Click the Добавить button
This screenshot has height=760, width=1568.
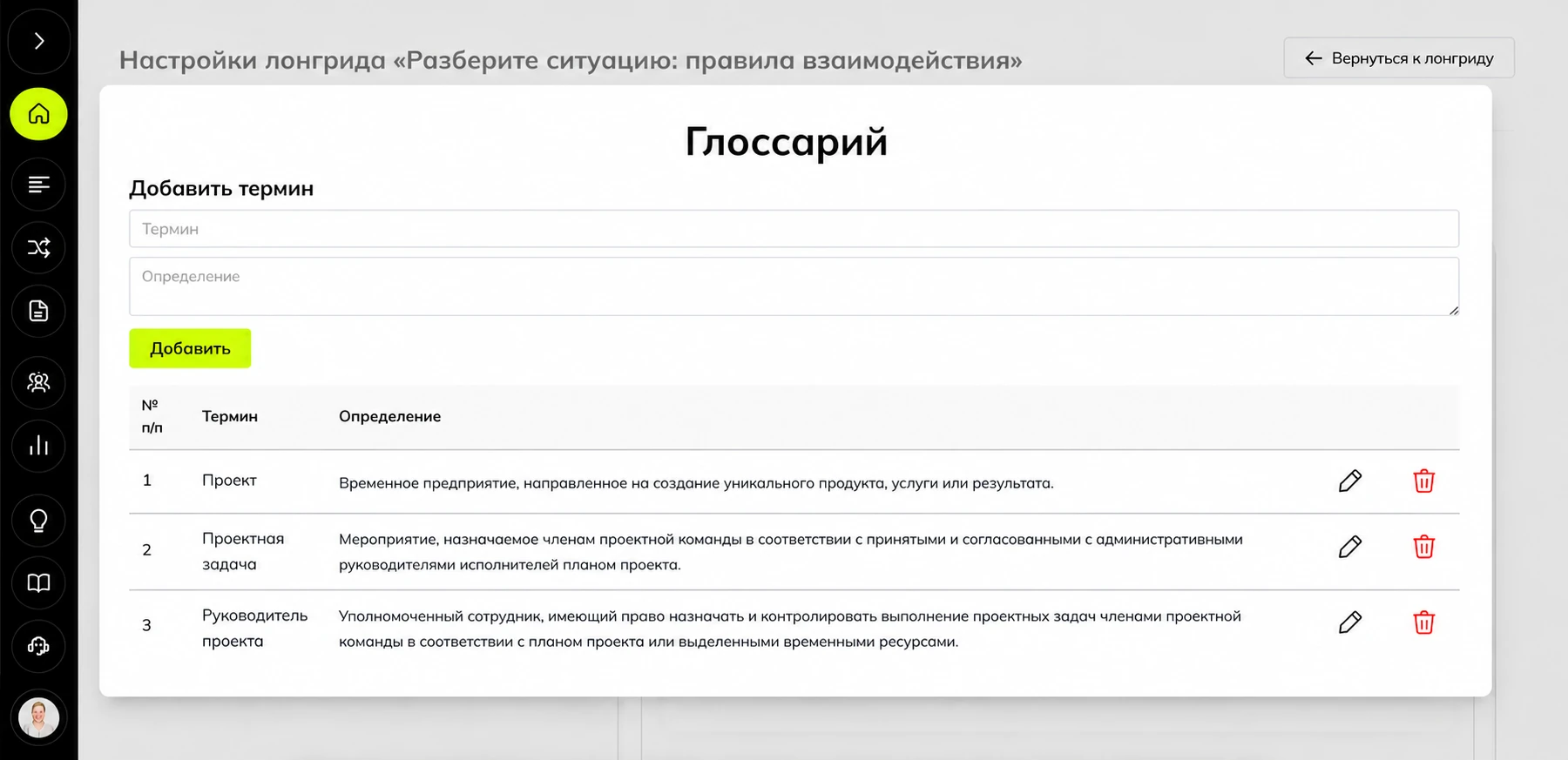190,348
